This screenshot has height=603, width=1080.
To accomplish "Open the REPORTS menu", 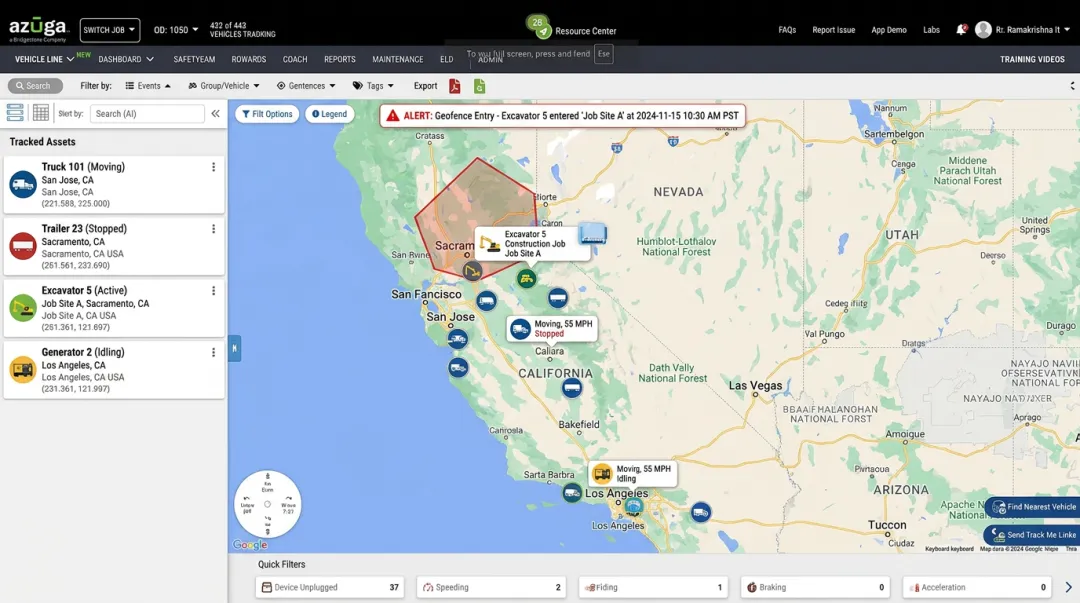I will click(x=340, y=59).
